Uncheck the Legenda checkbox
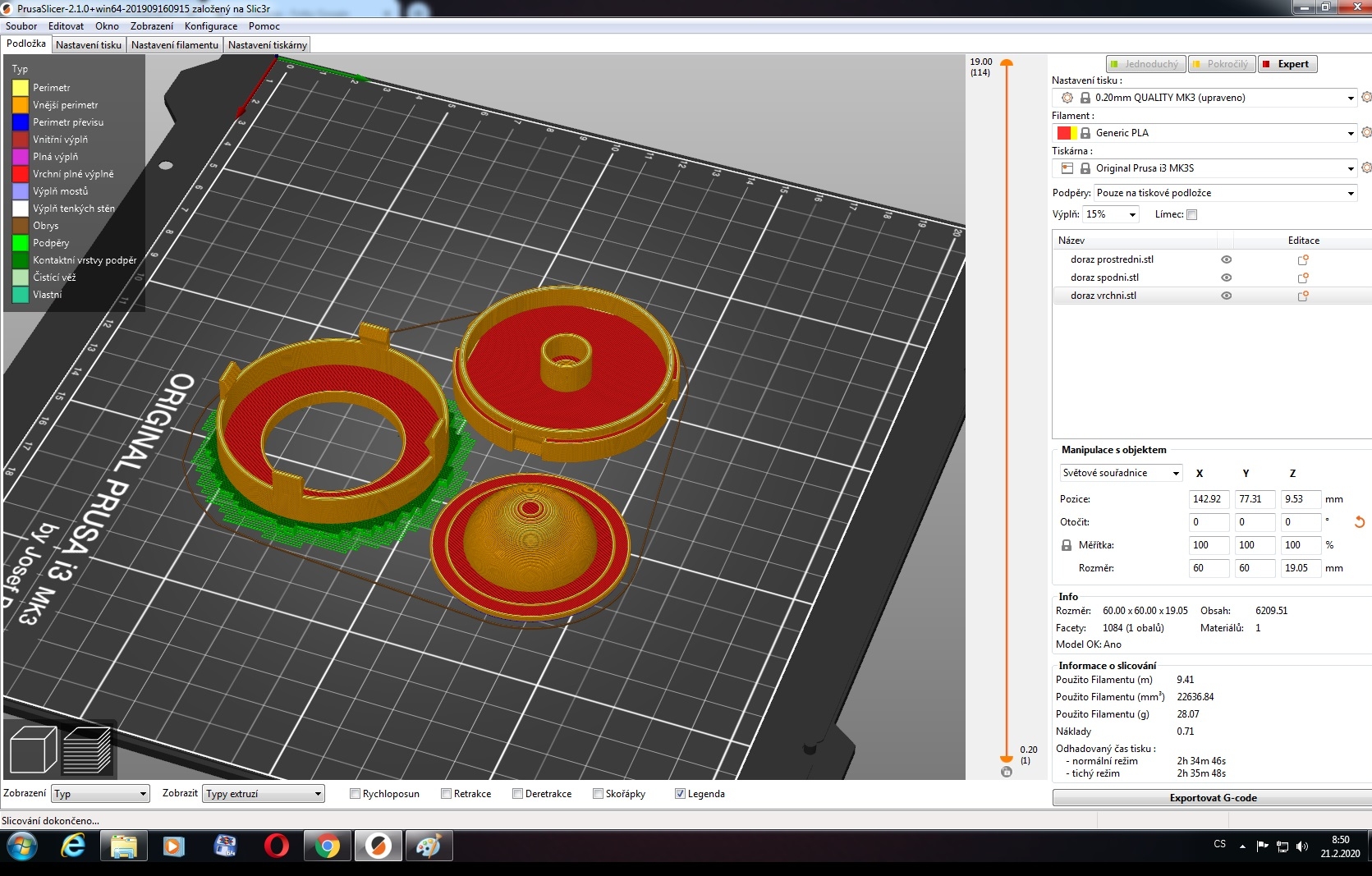The height and width of the screenshot is (876, 1372). (x=680, y=794)
